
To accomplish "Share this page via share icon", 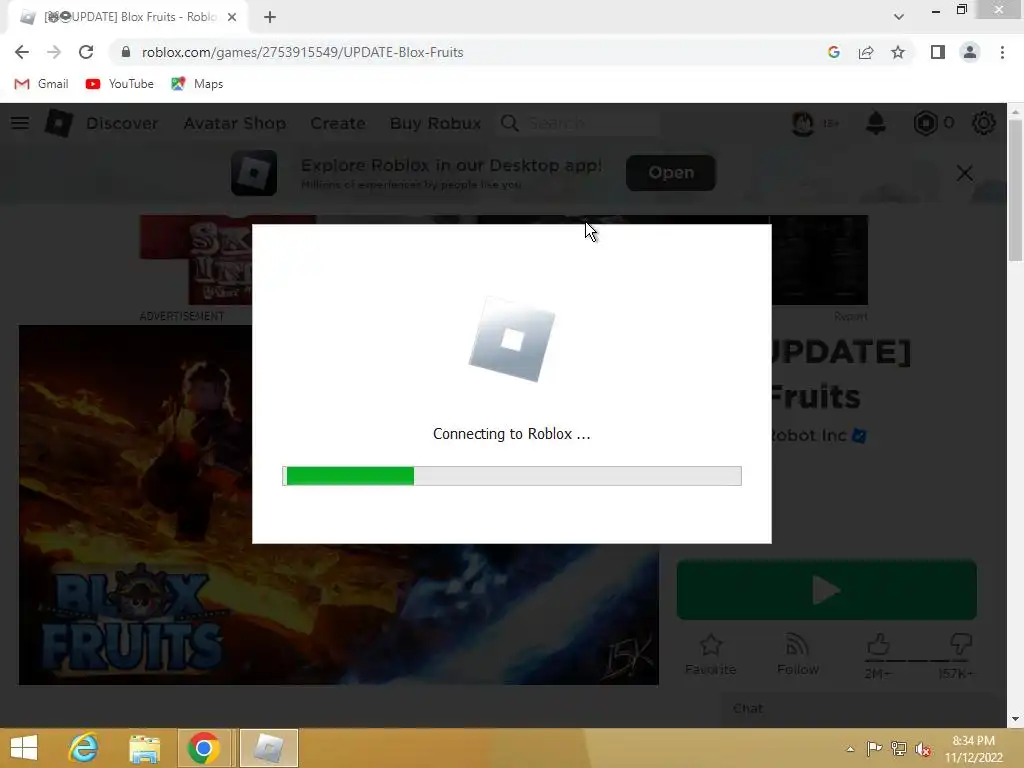I will click(866, 52).
